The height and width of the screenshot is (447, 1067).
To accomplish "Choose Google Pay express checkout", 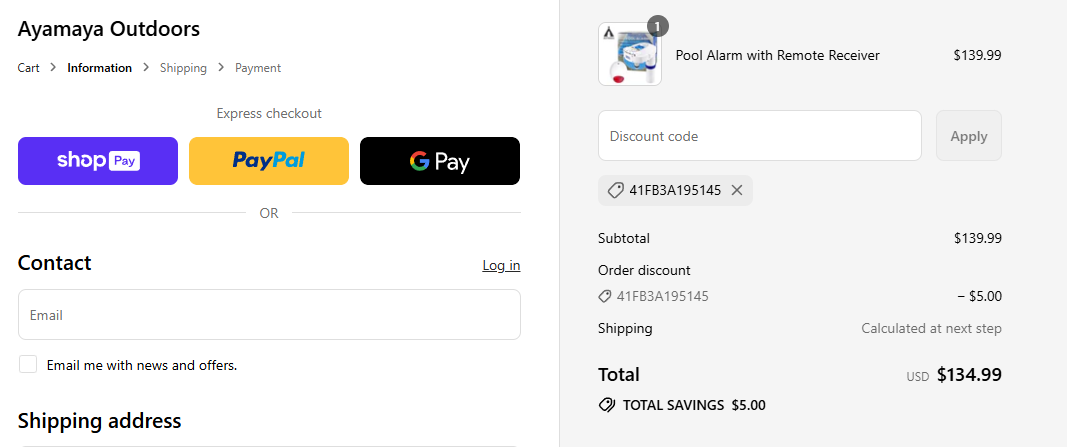I will point(440,161).
